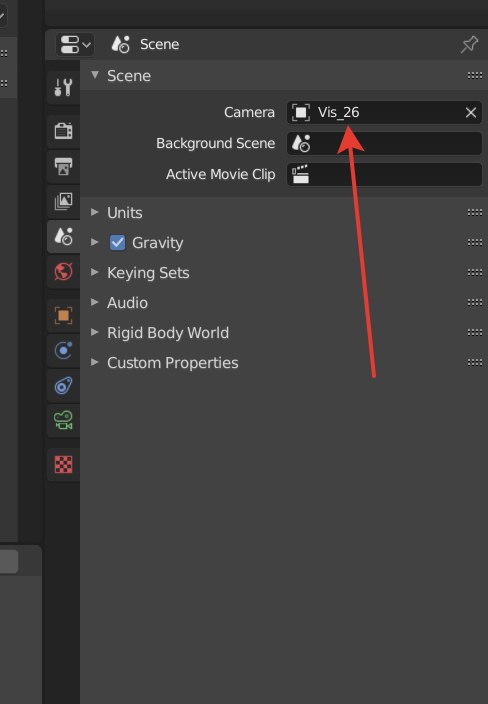Clear the Camera field with X

coord(471,112)
